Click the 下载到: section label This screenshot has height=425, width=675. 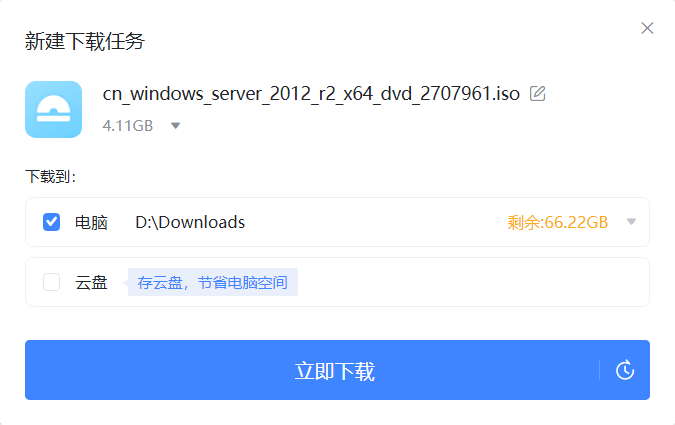(x=51, y=177)
